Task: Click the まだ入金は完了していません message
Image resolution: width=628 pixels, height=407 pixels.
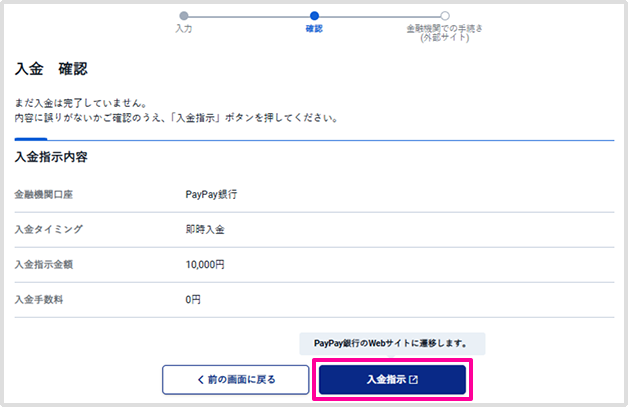Action: coord(81,103)
